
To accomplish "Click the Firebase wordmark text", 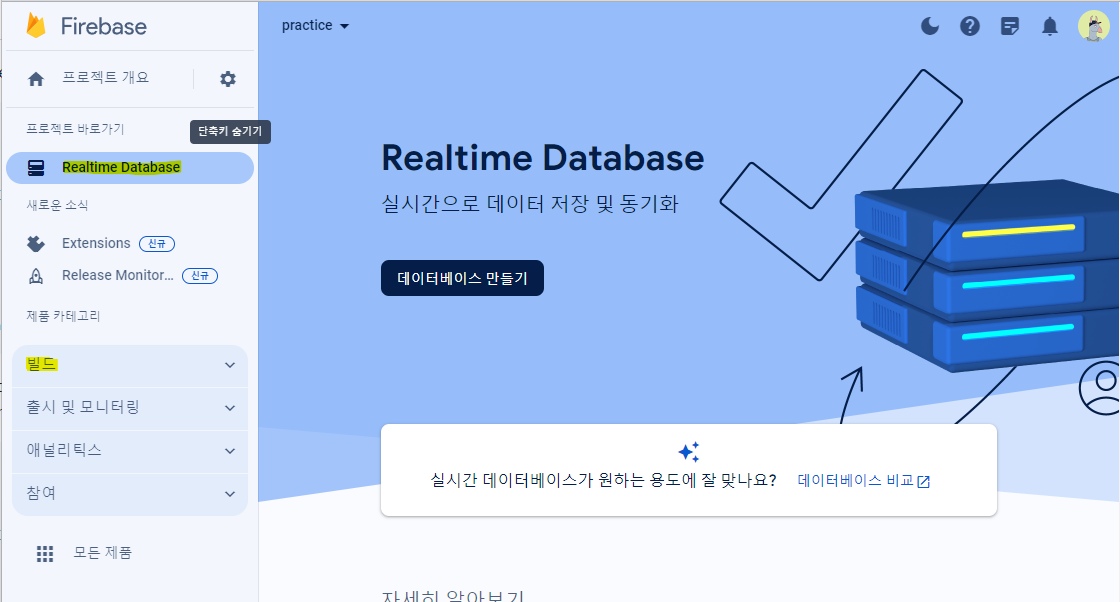I will click(x=104, y=26).
